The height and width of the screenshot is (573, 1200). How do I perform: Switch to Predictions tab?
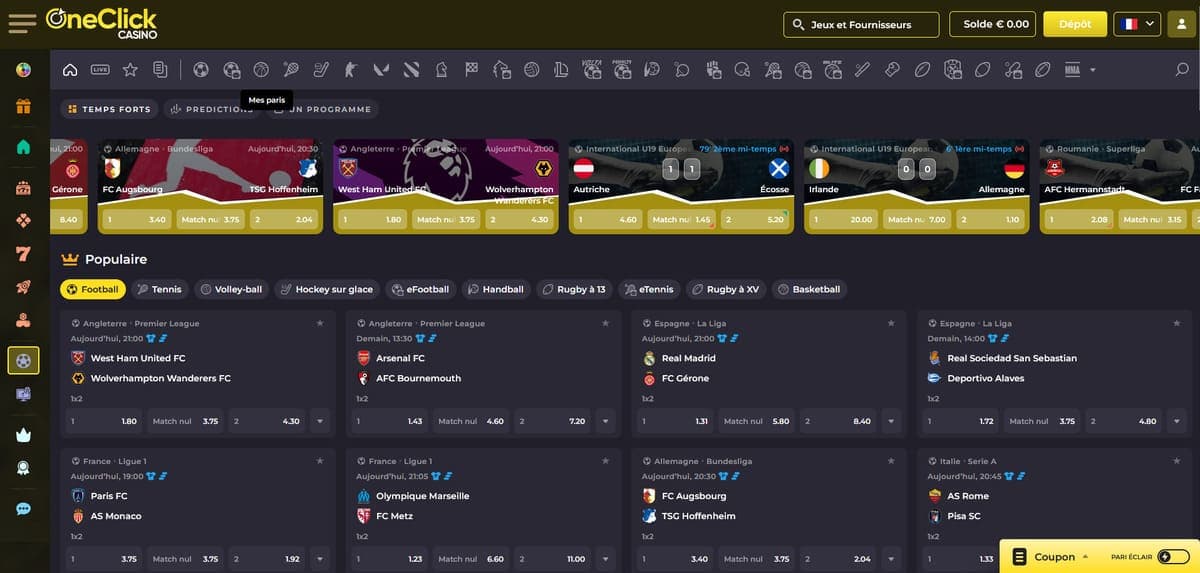(212, 109)
